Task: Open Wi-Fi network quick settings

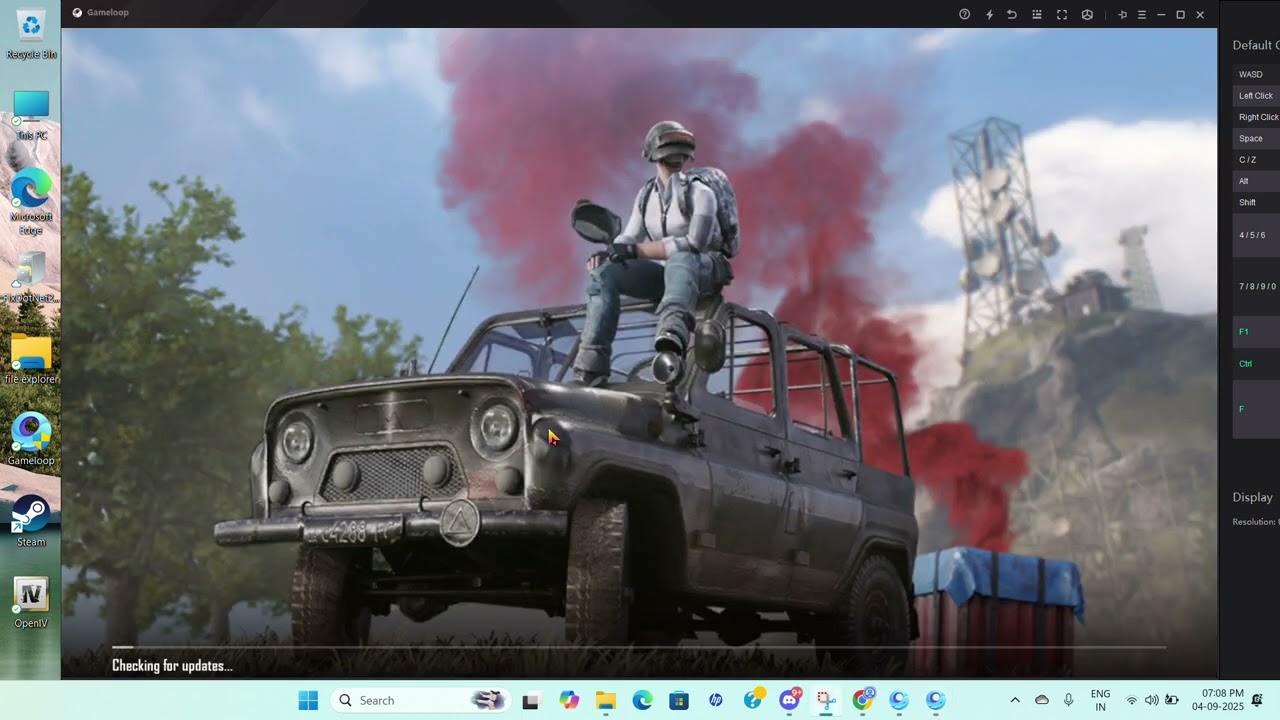Action: 1132,700
